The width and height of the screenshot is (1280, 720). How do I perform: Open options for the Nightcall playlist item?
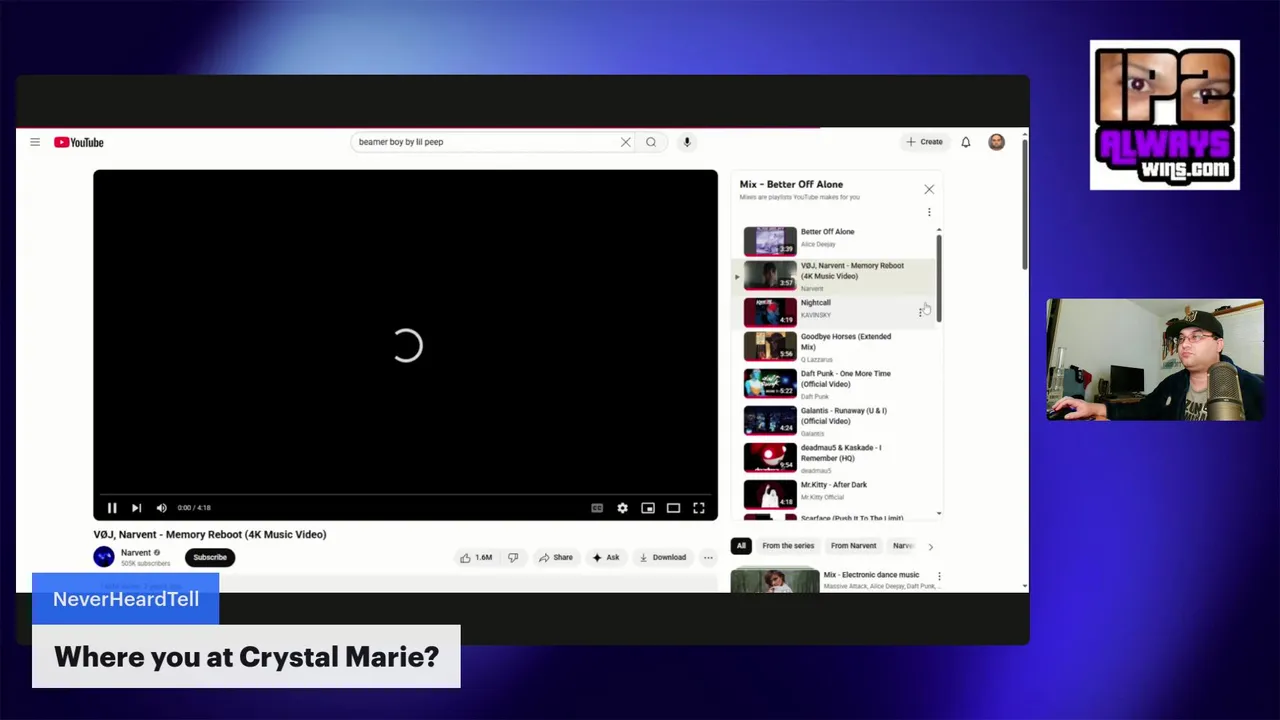(921, 312)
